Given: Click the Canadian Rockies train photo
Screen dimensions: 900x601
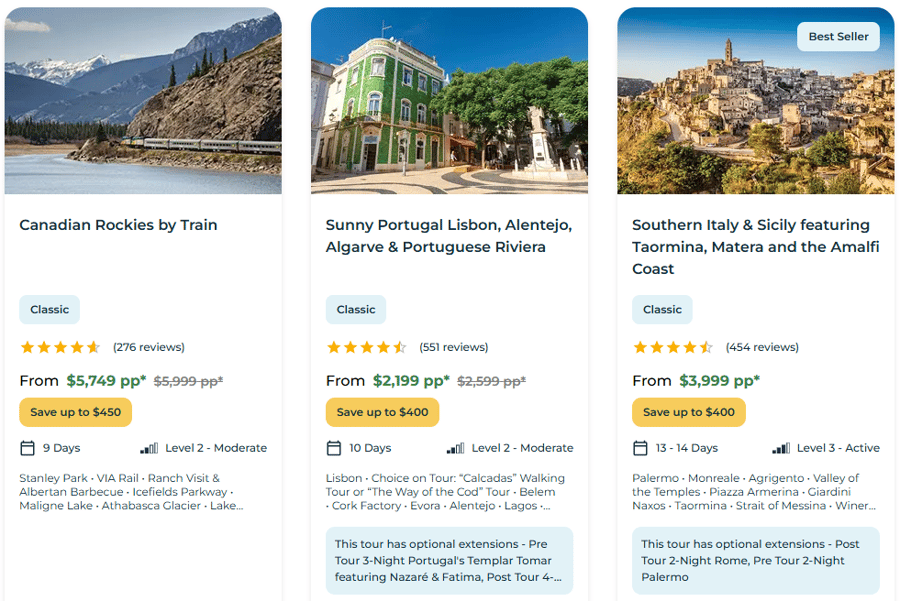Looking at the screenshot, I should [143, 100].
